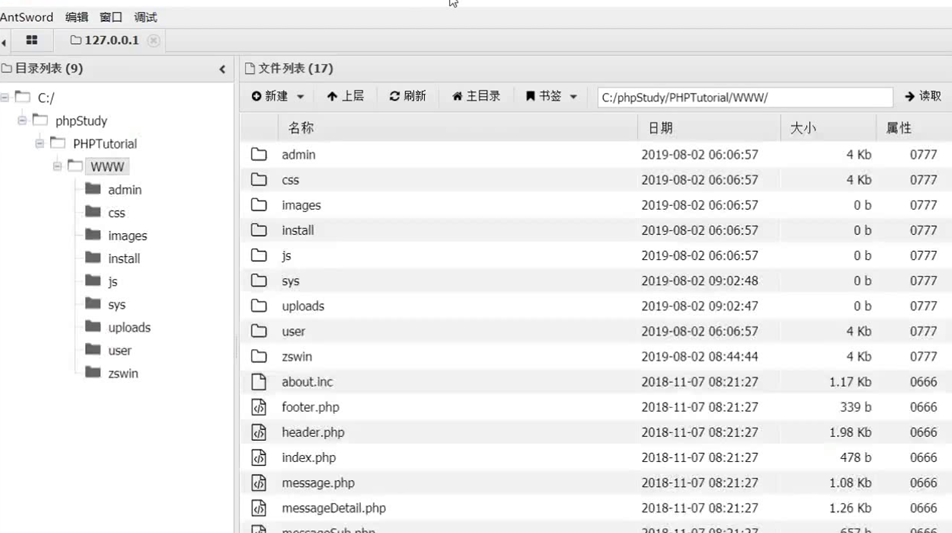This screenshot has width=952, height=533.
Task: Select WWW folder in directory tree
Action: (x=107, y=166)
